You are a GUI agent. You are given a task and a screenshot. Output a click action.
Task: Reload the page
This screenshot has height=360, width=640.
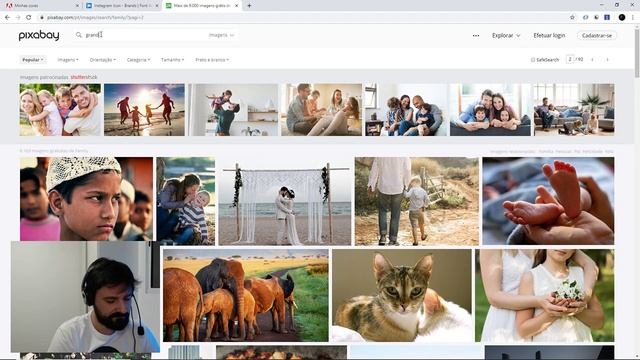click(x=29, y=18)
